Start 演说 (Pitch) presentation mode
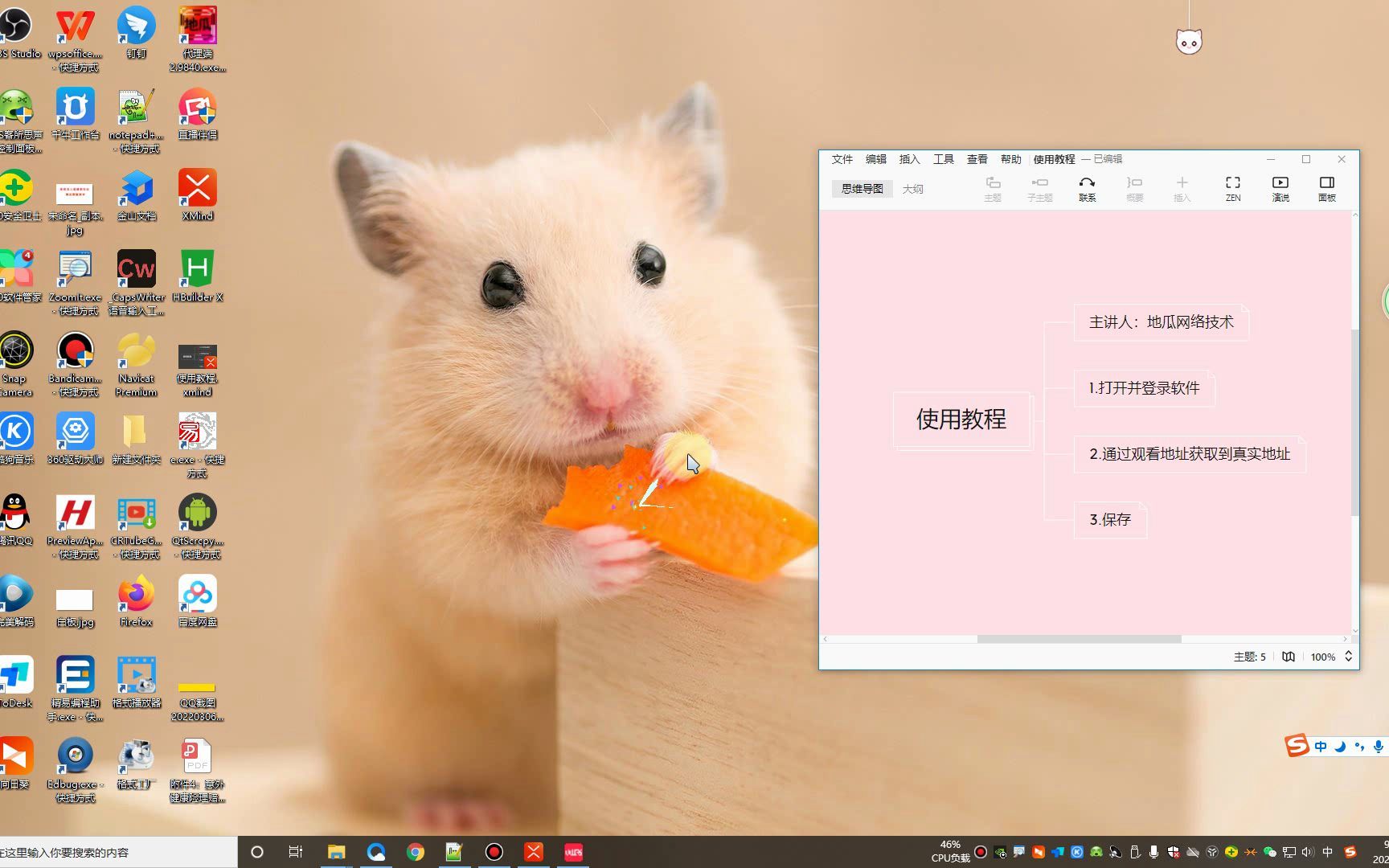This screenshot has width=1389, height=868. (x=1280, y=189)
